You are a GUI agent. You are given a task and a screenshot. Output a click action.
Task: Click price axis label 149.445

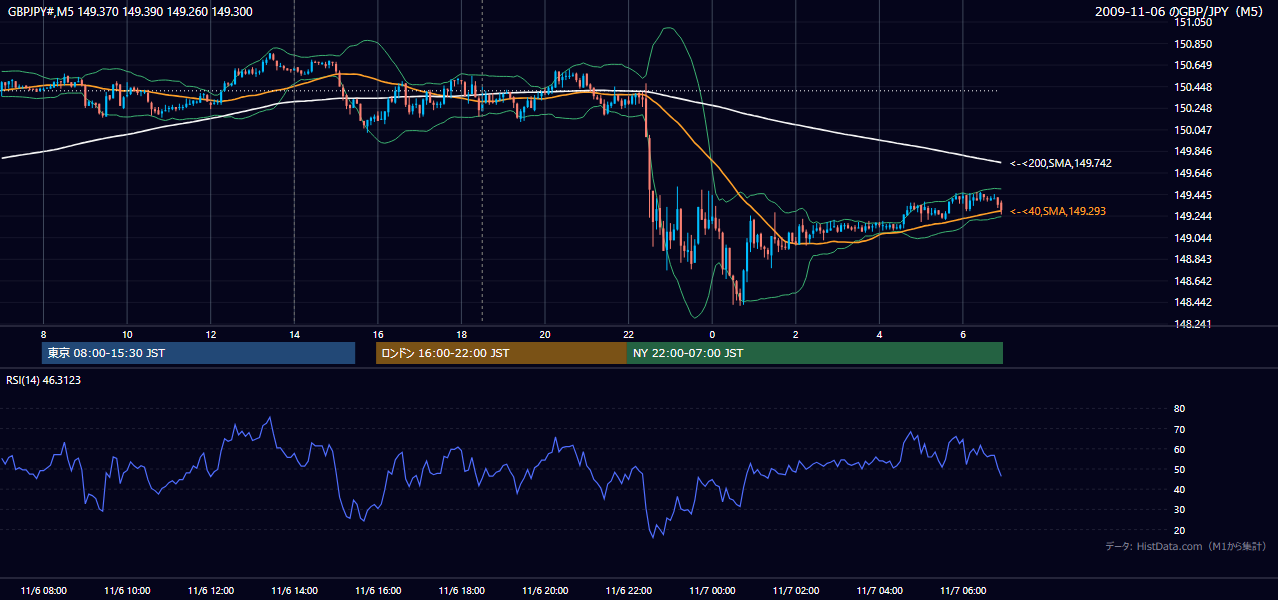pos(1193,195)
